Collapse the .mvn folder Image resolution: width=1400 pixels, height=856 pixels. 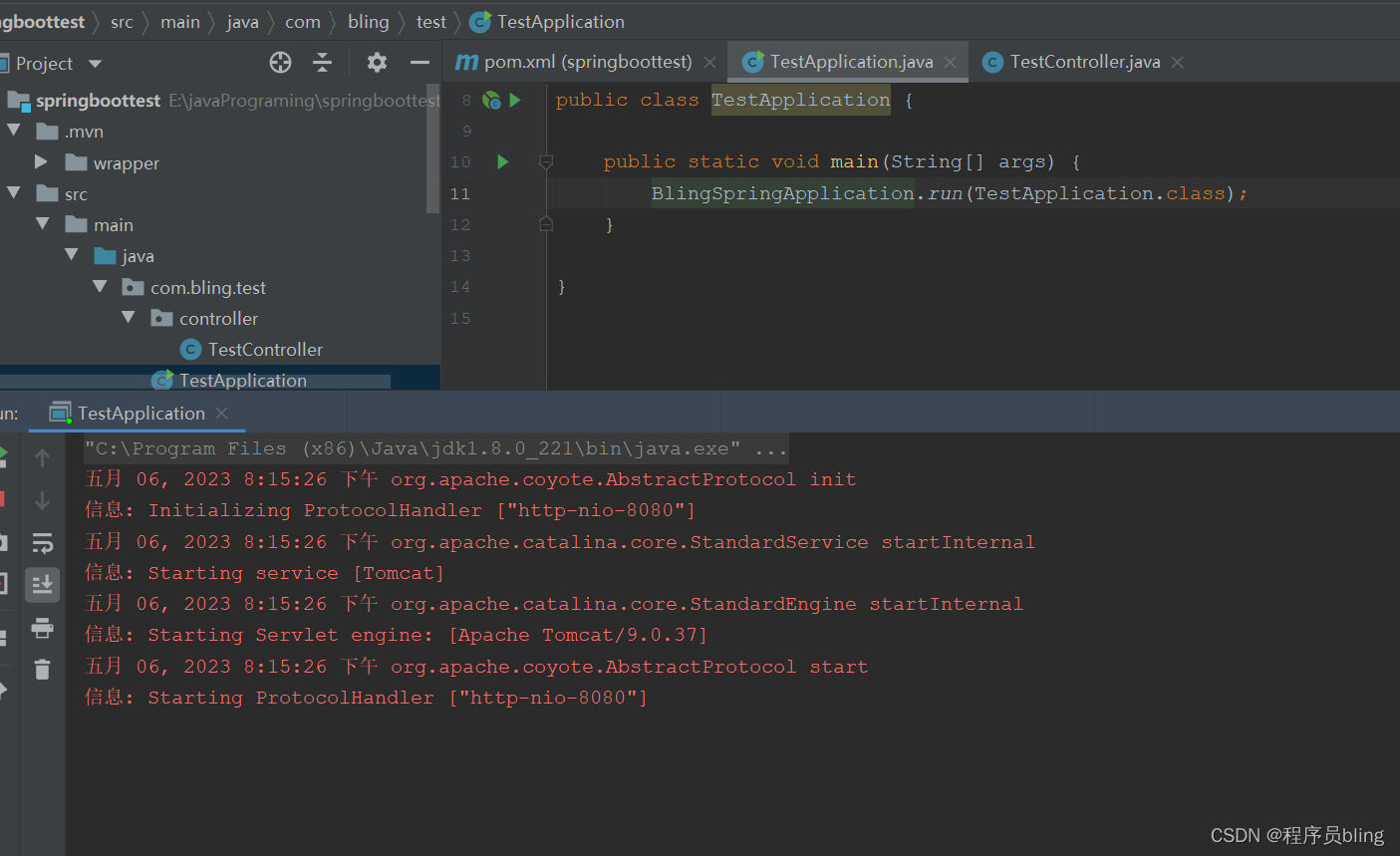click(x=14, y=131)
